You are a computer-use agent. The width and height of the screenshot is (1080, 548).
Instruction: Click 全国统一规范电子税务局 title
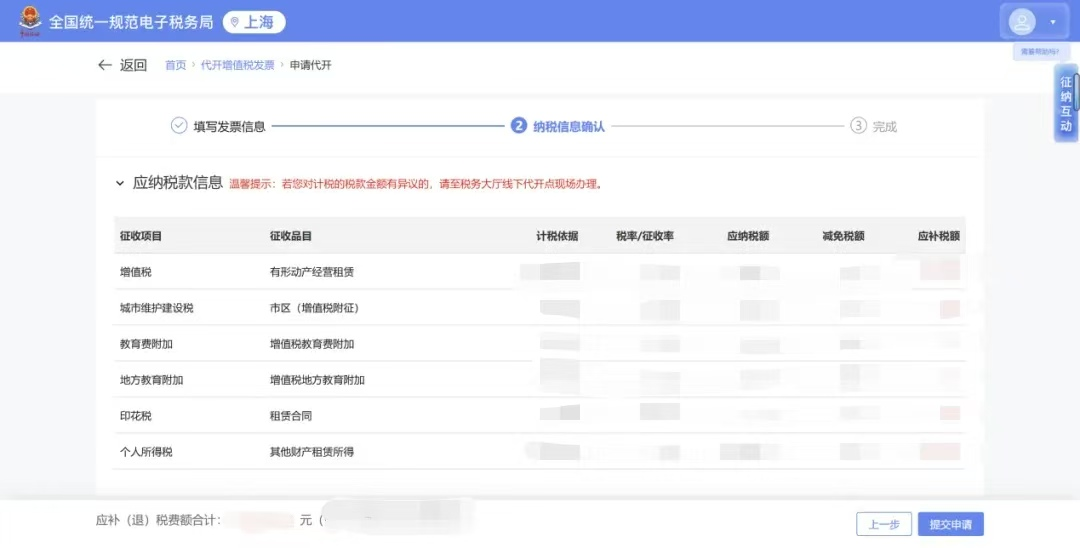(x=131, y=22)
